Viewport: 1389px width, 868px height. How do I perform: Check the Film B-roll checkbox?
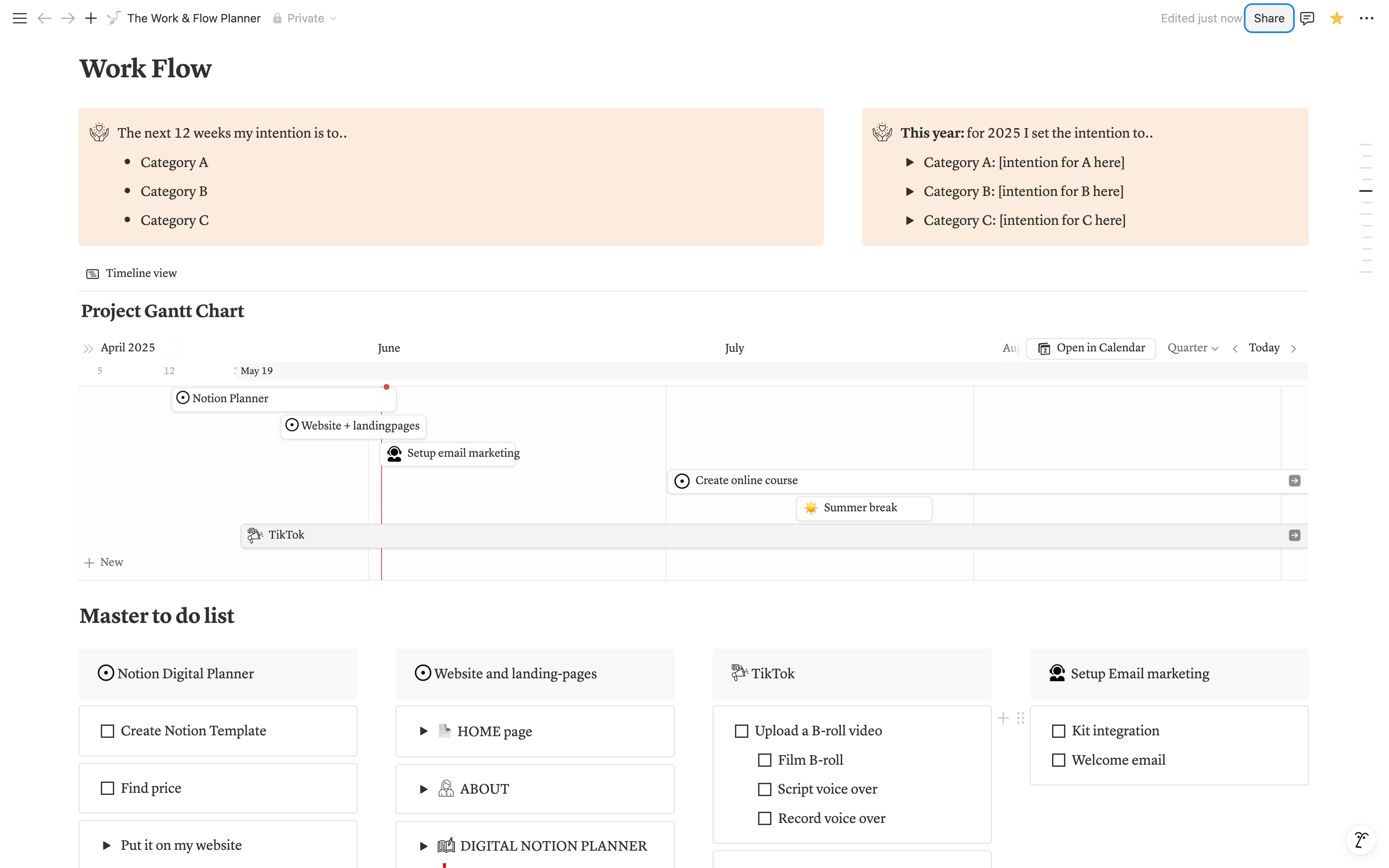(x=764, y=760)
